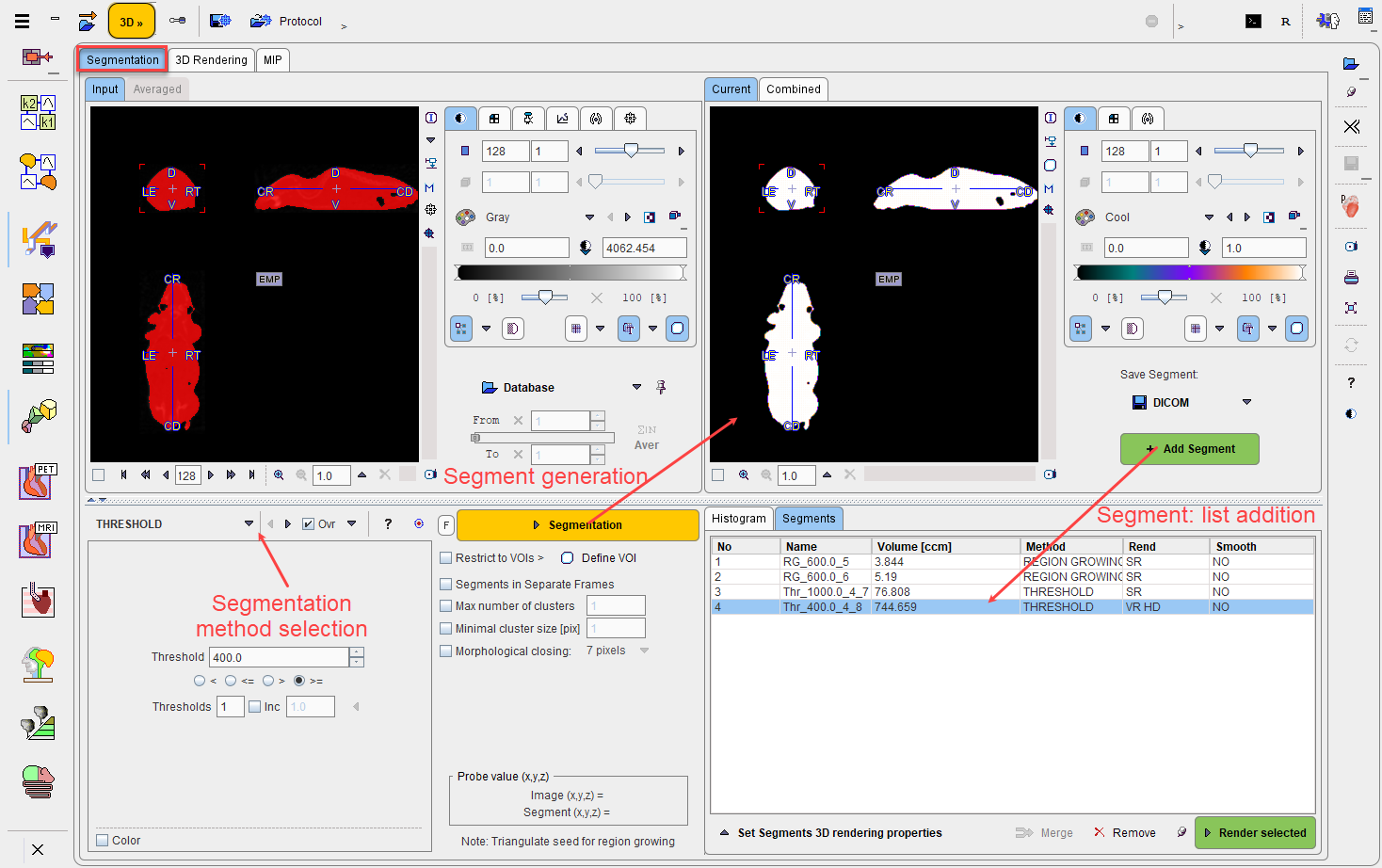The image size is (1382, 868).
Task: Enable Minimal cluster size checkbox
Action: (x=446, y=629)
